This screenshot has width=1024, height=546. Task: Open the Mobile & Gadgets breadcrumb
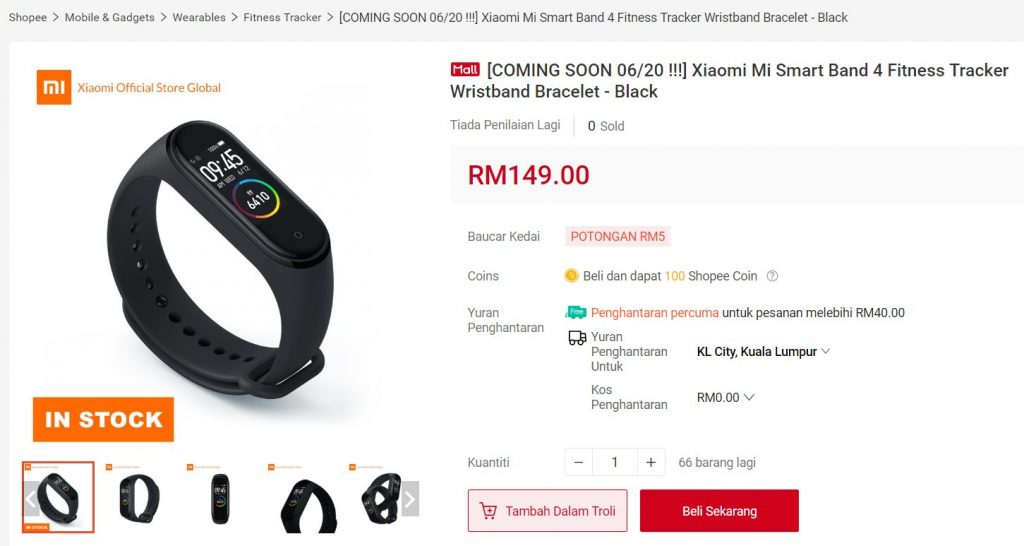click(110, 17)
